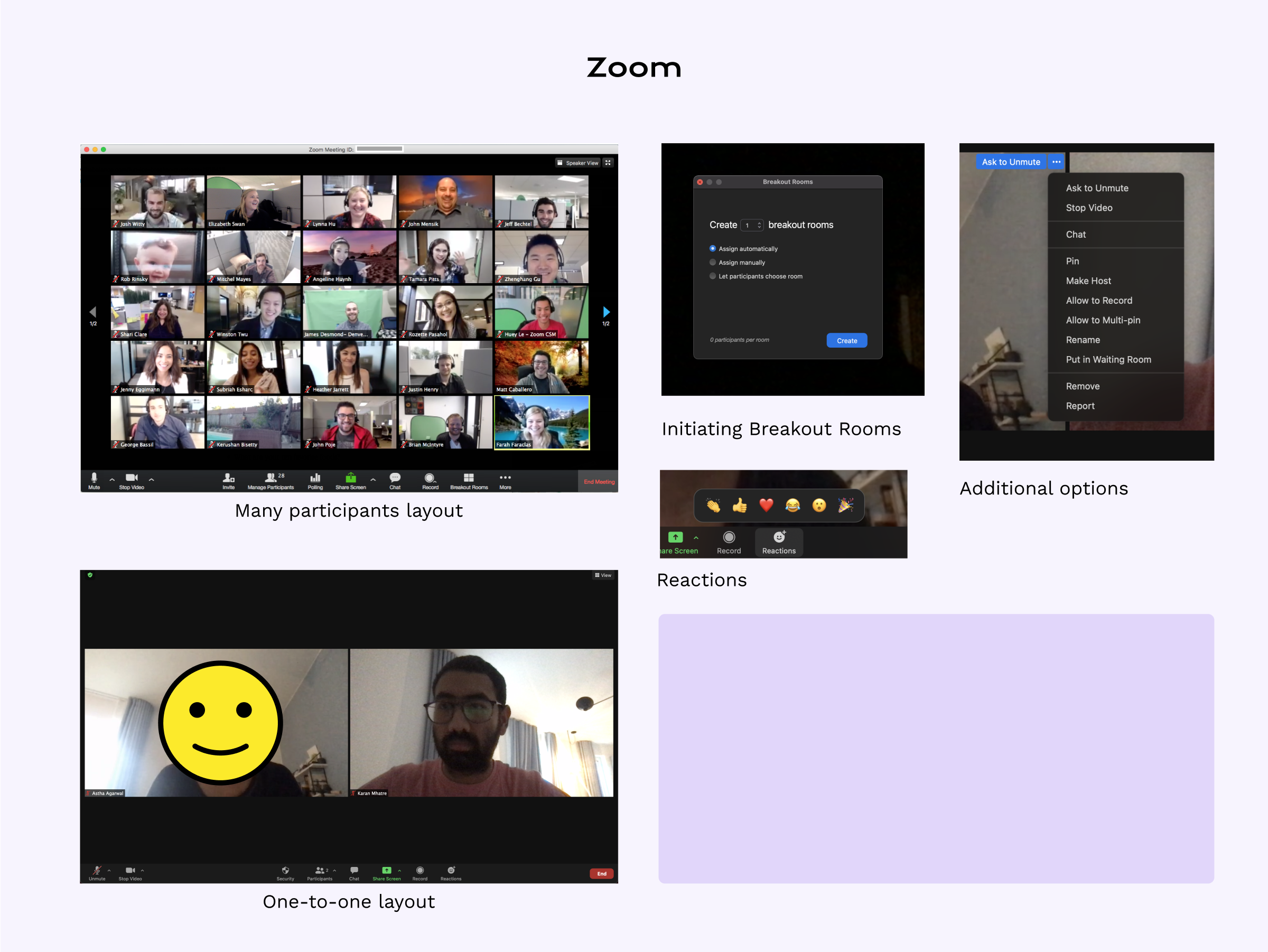Click the blue Ask to Unmute button

[1011, 162]
